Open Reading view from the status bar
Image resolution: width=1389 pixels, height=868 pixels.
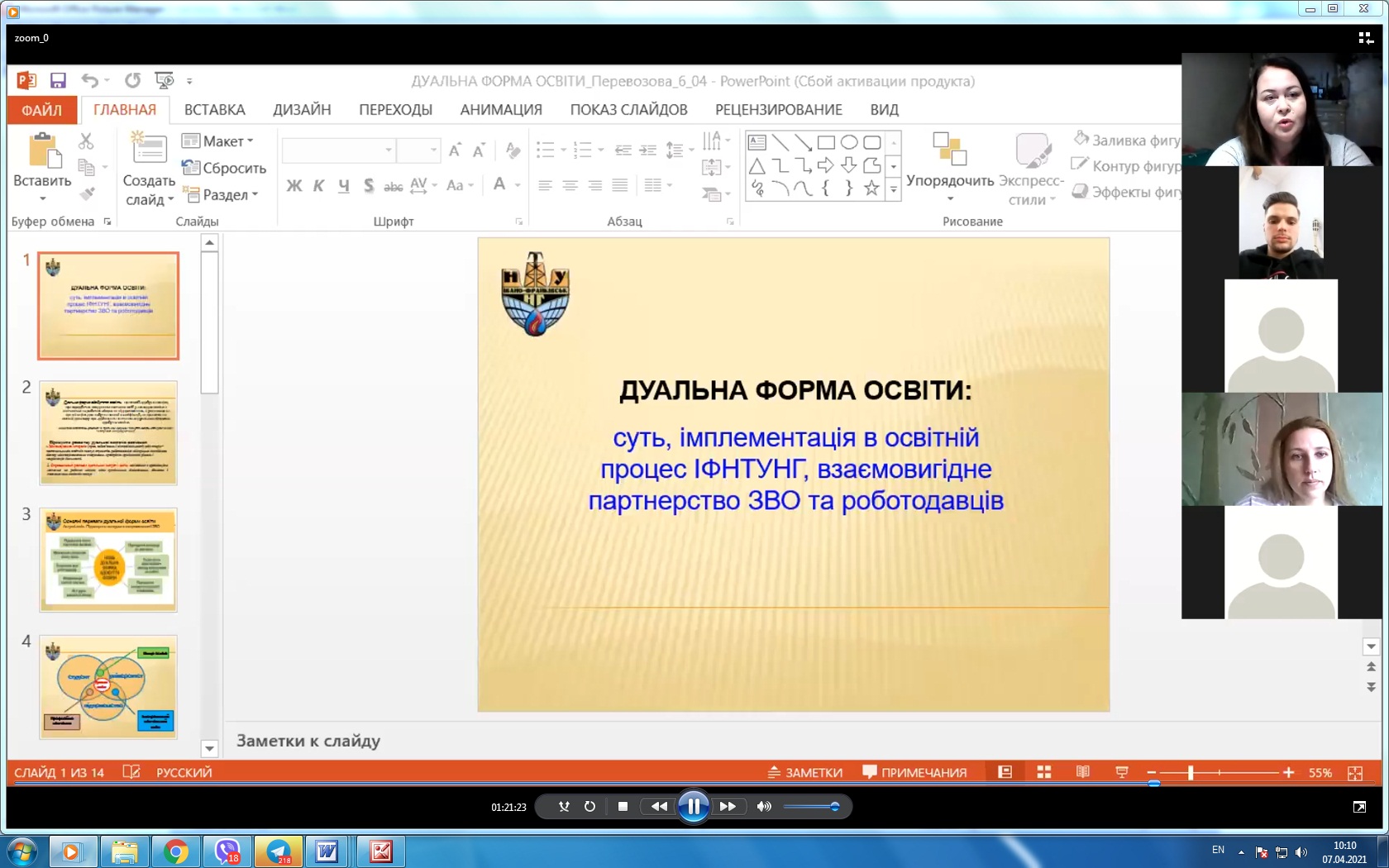click(1083, 772)
